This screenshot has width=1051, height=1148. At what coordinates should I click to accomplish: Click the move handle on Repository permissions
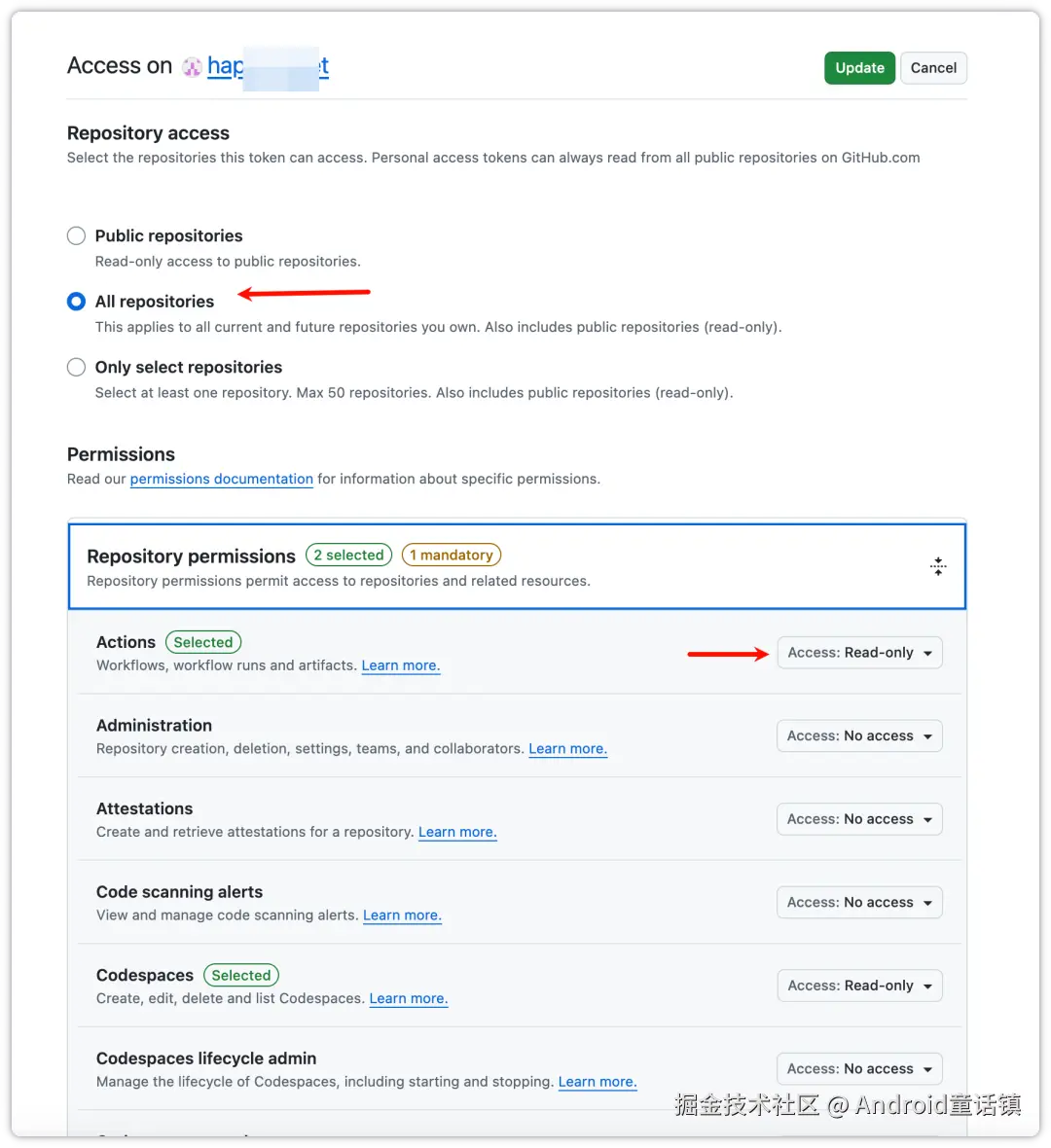[x=938, y=565]
